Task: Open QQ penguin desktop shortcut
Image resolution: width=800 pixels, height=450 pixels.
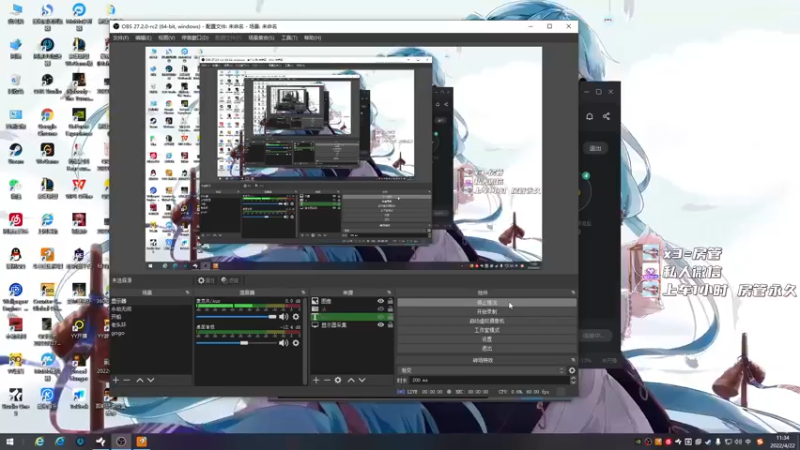Action: pyautogui.click(x=15, y=258)
